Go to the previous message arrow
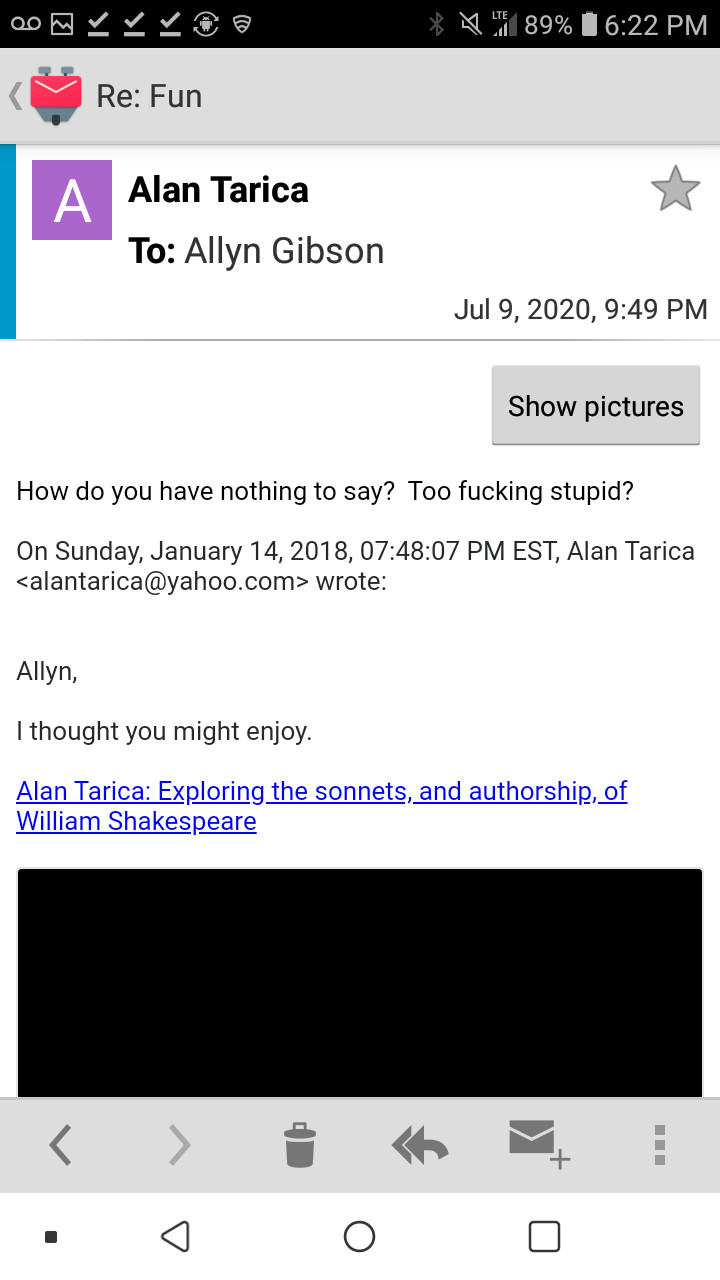This screenshot has width=720, height=1280. (61, 1144)
